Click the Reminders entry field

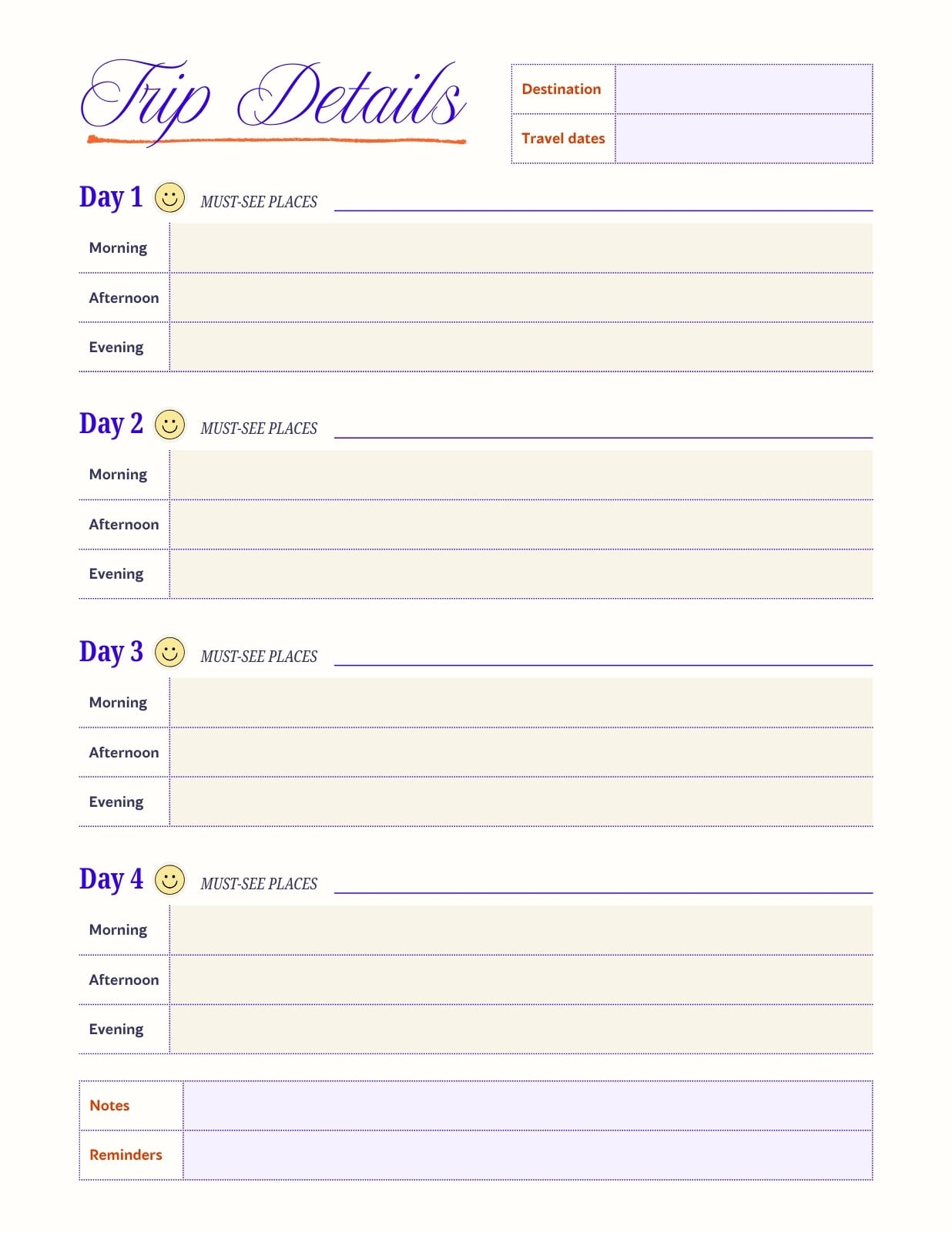coord(528,1155)
